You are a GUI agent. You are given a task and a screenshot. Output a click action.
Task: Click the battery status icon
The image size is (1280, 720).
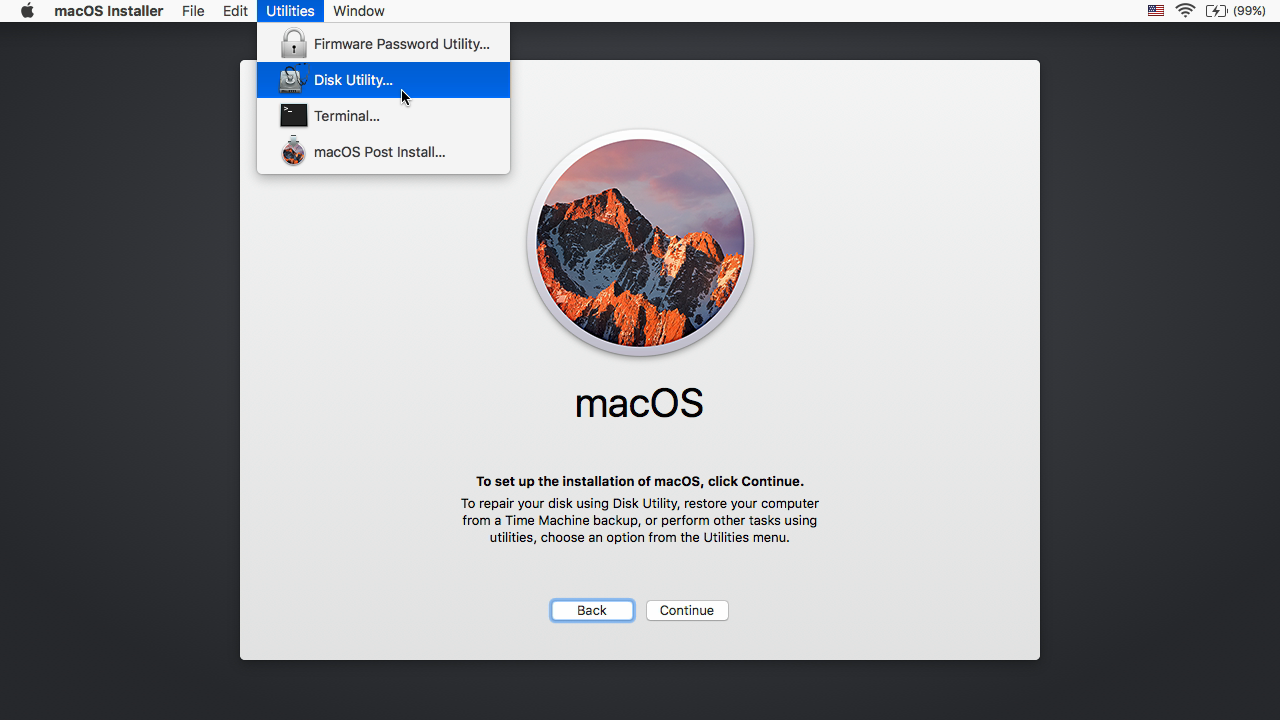pyautogui.click(x=1219, y=11)
